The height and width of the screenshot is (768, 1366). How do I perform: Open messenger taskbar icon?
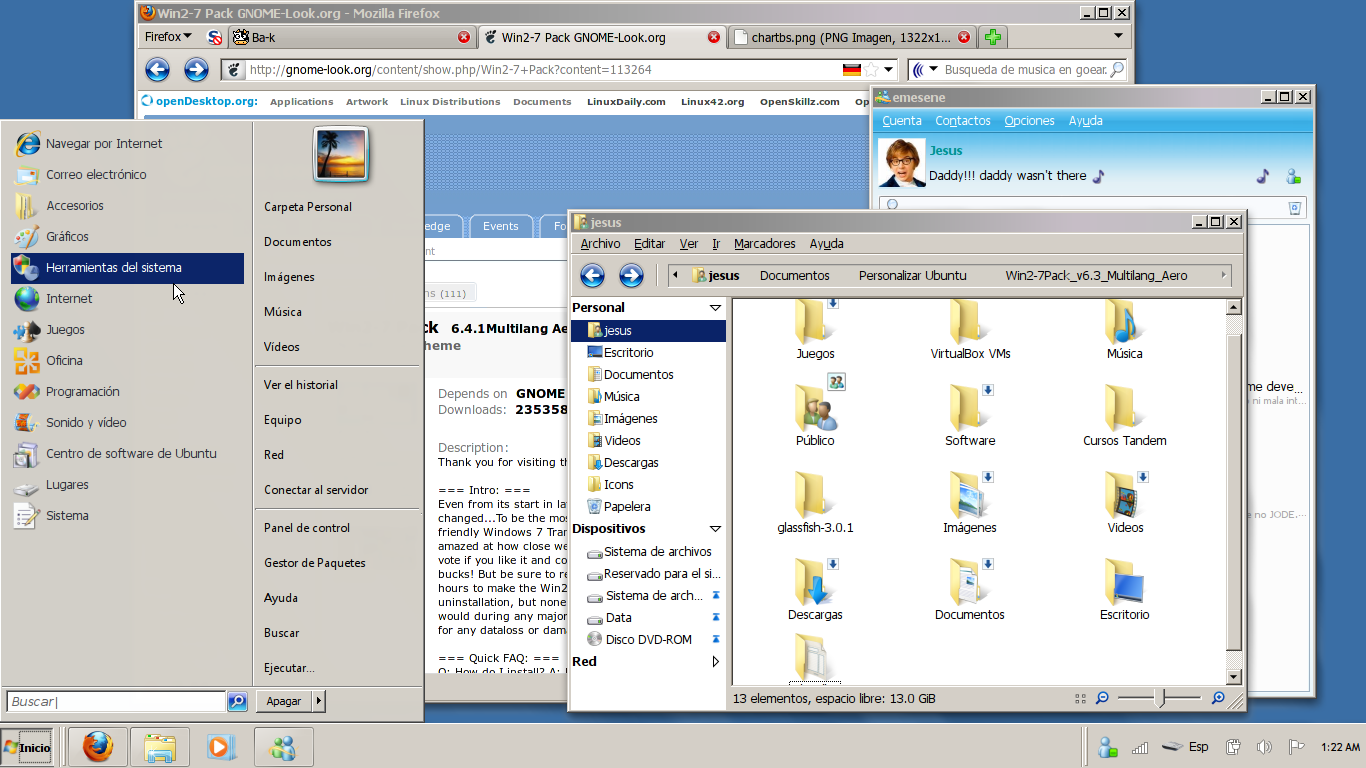click(284, 747)
